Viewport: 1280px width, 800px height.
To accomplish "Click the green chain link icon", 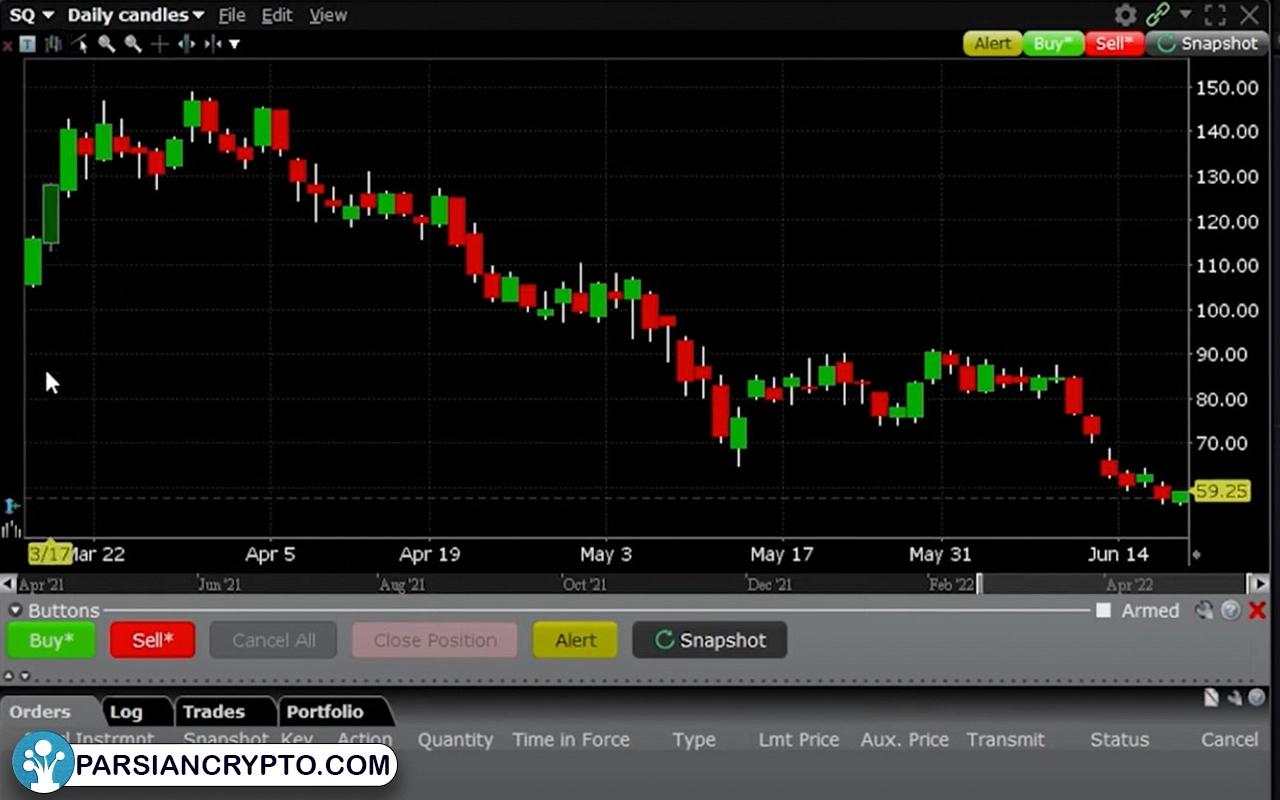I will 1158,15.
